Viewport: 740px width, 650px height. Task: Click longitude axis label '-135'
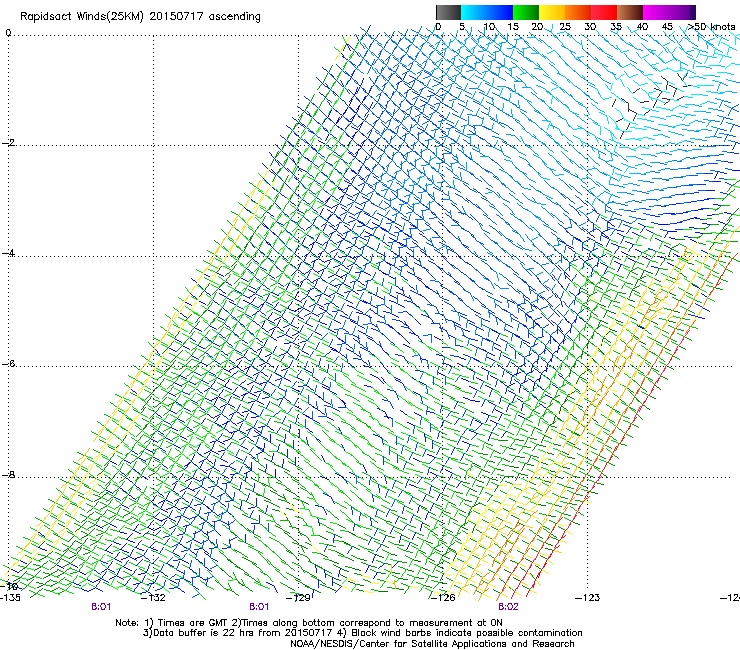click(x=10, y=598)
